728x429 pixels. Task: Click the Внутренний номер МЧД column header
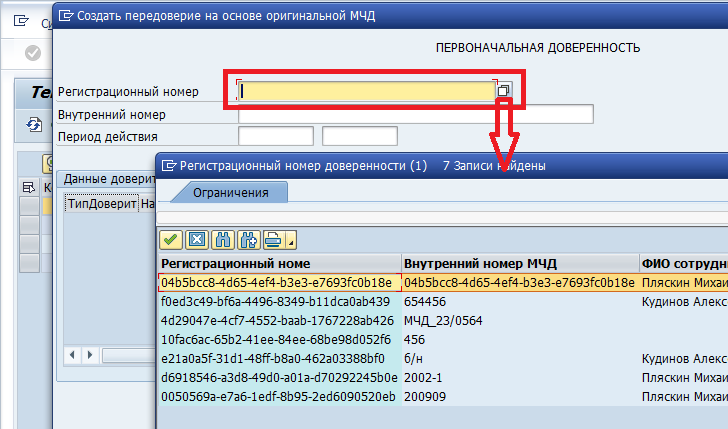(519, 263)
